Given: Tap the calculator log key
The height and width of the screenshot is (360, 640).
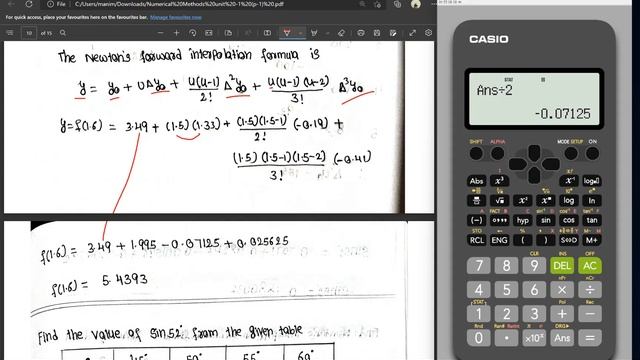Looking at the screenshot, I should (x=569, y=200).
